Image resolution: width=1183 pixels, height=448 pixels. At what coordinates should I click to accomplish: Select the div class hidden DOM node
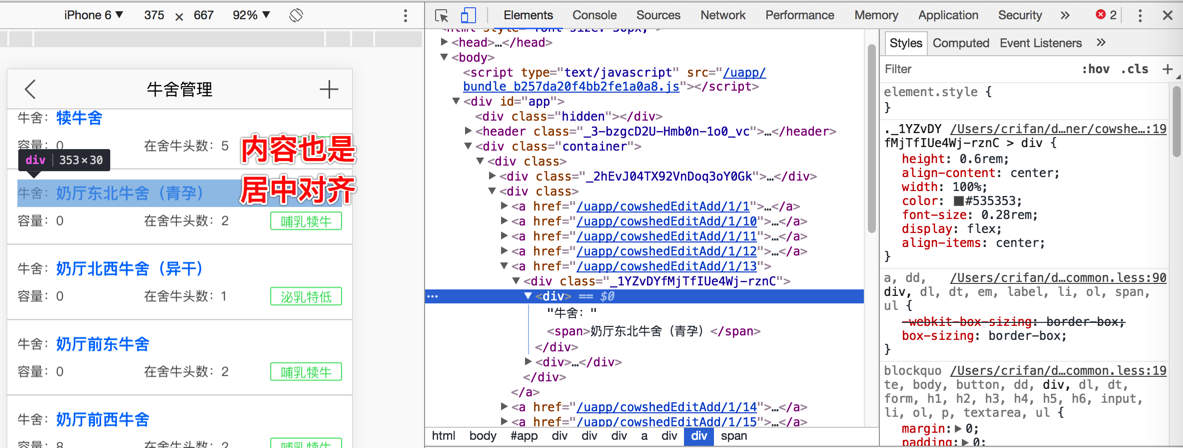tap(568, 116)
